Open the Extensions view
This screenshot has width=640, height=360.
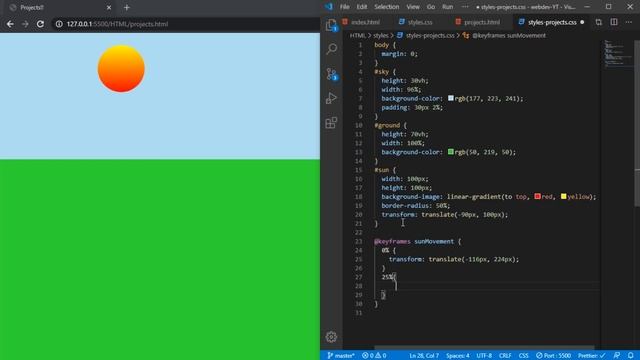[331, 122]
